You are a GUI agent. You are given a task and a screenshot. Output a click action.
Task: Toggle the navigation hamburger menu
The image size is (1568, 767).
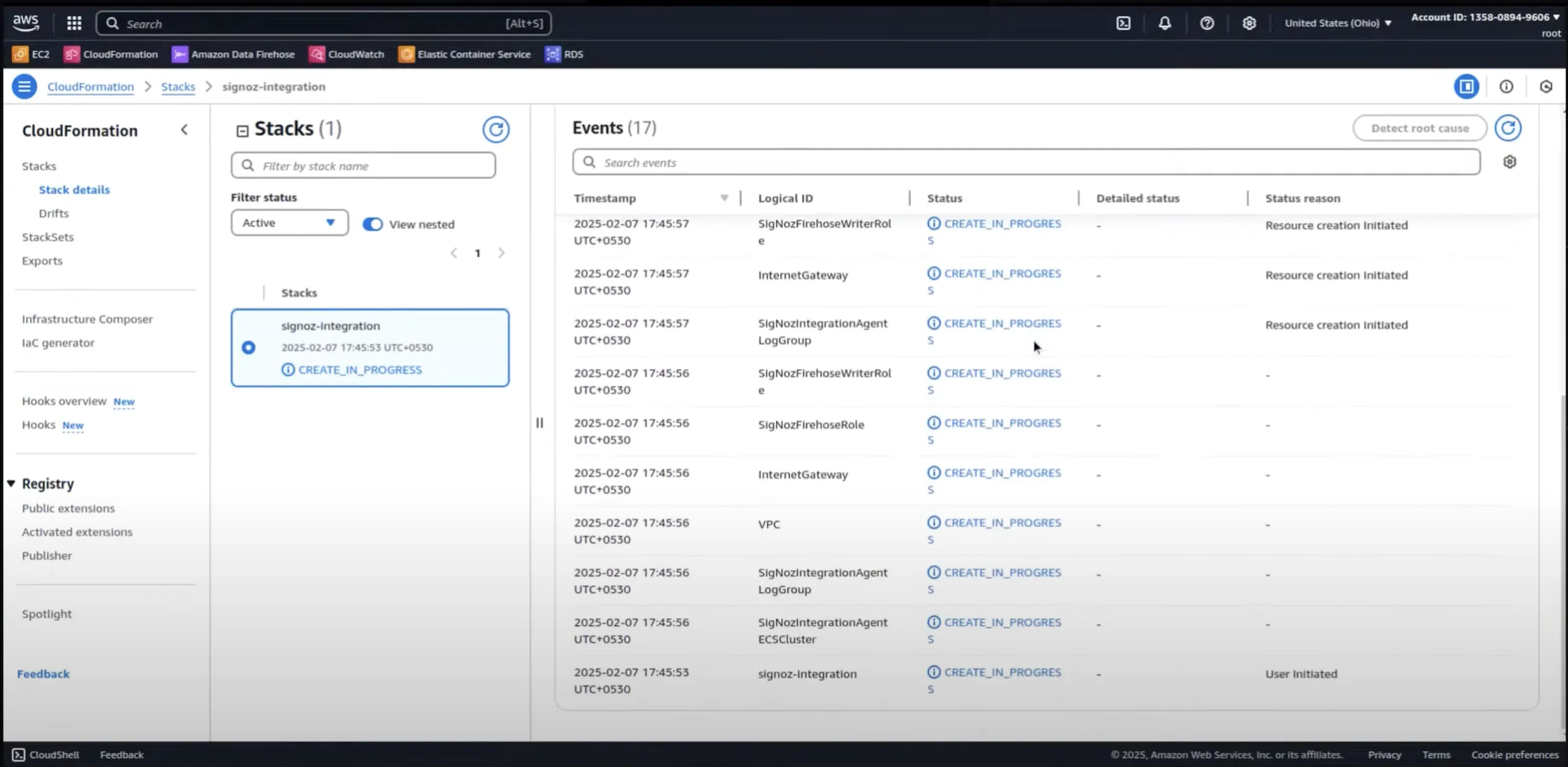pyautogui.click(x=24, y=86)
